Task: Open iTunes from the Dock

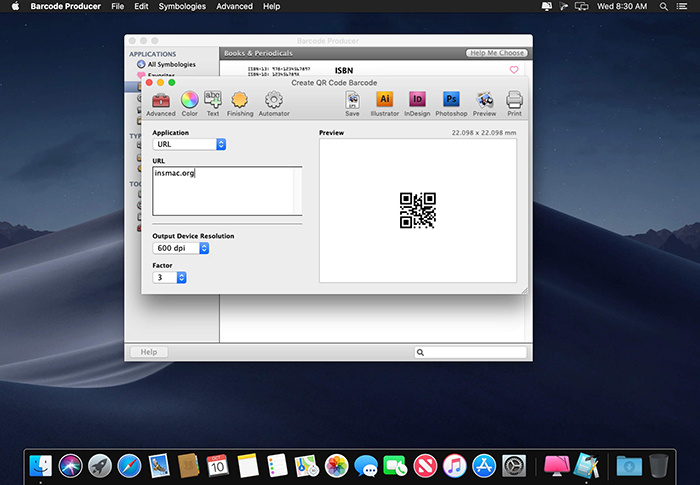Action: pyautogui.click(x=454, y=466)
